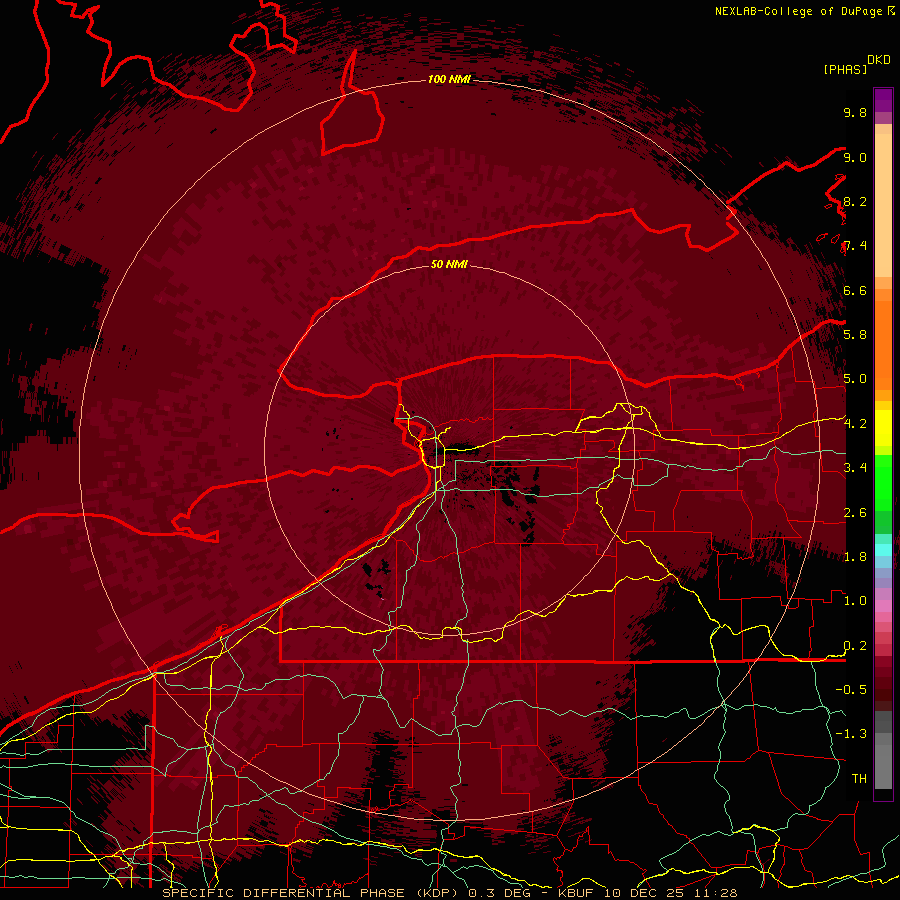Pick the yellow swatch on the color bar

pos(883,428)
